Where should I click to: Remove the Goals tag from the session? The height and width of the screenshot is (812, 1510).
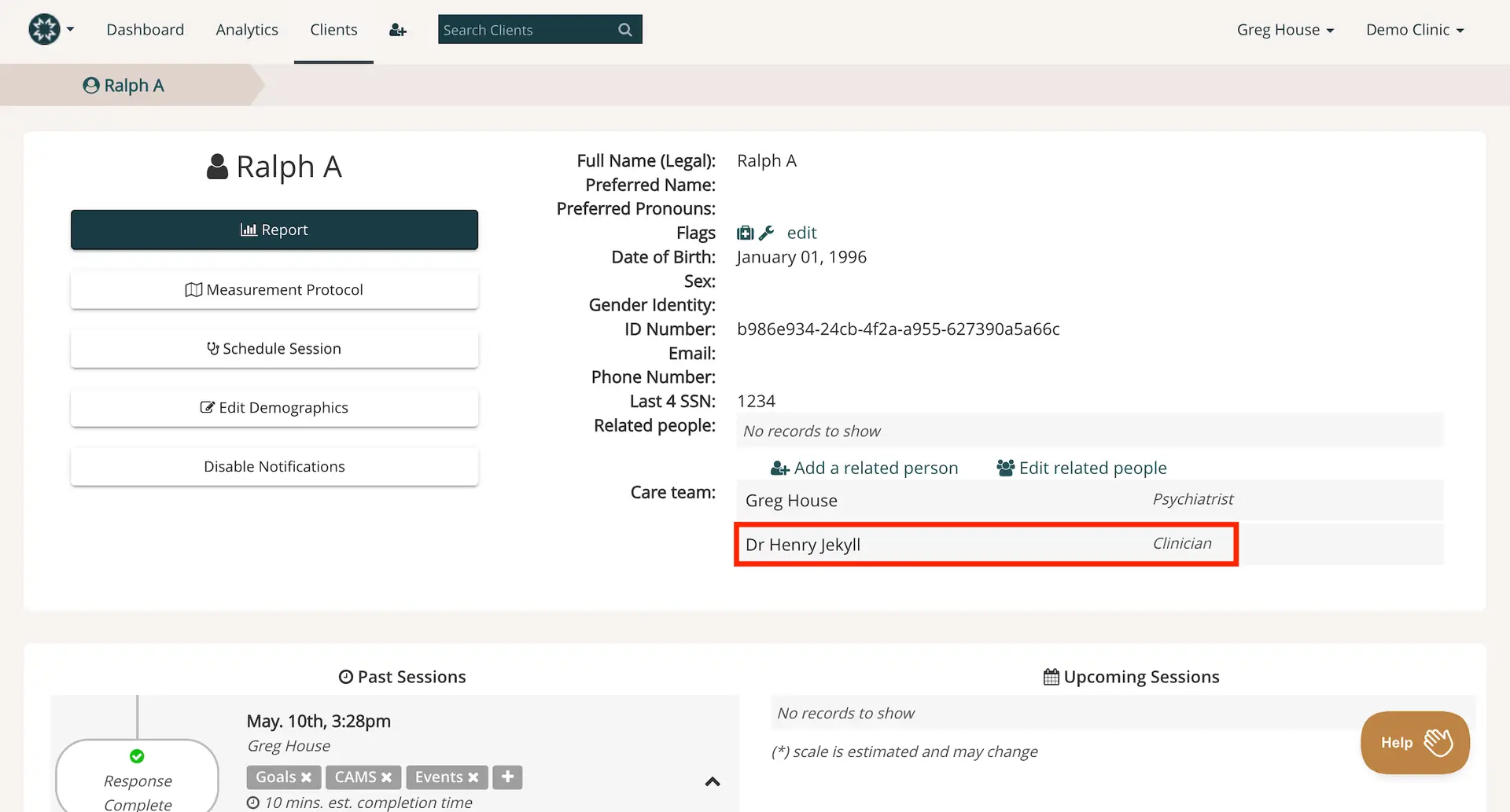307,777
